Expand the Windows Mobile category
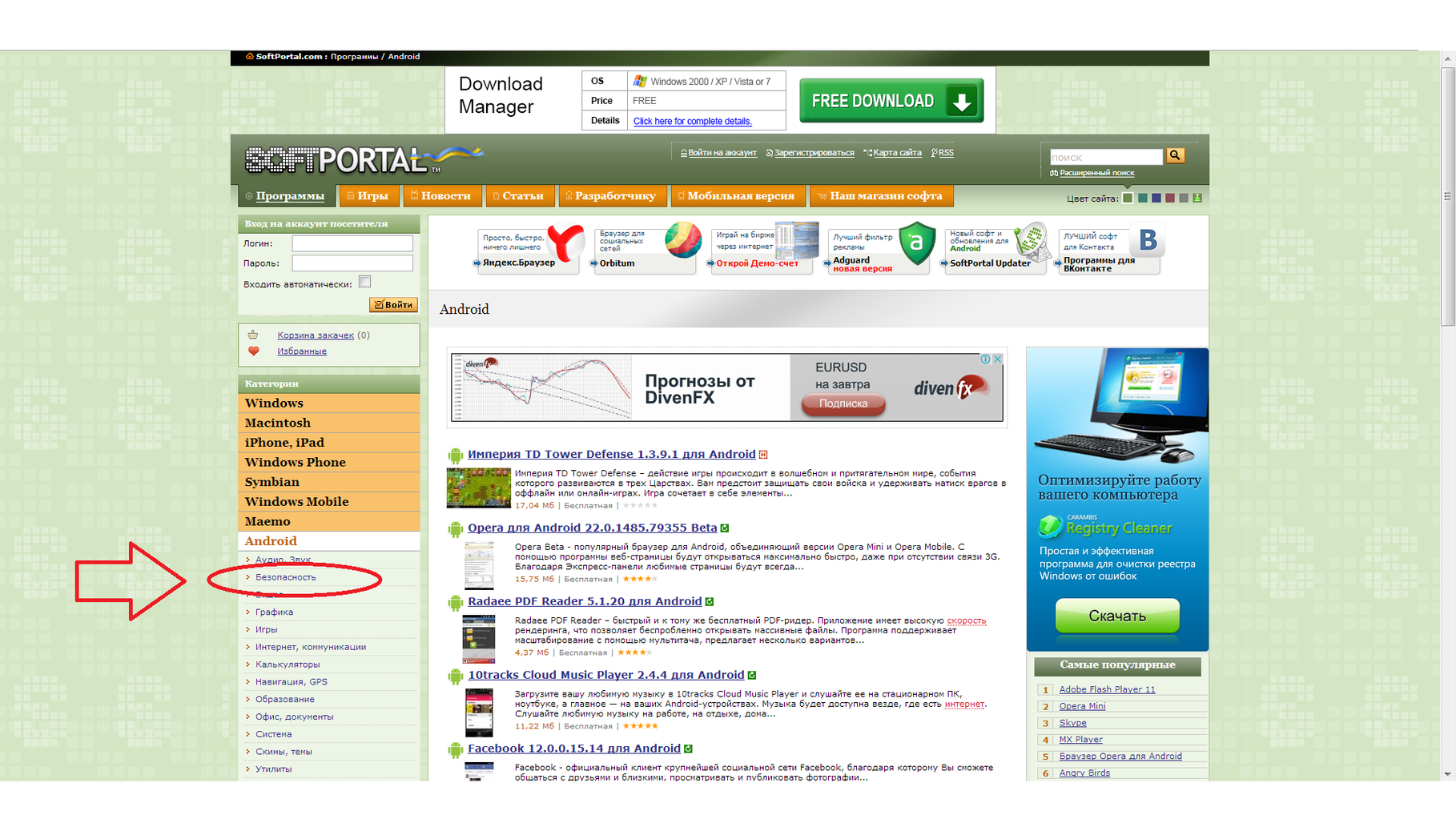 329,502
